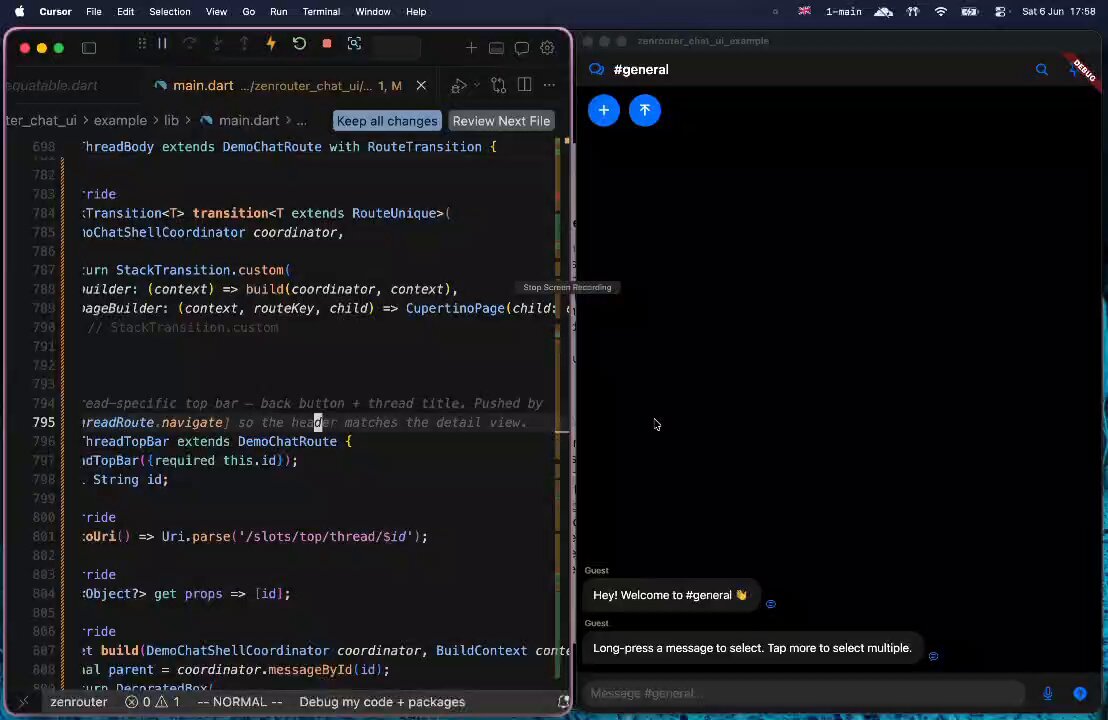Split the editor to the right
The height and width of the screenshot is (720, 1108).
click(524, 85)
